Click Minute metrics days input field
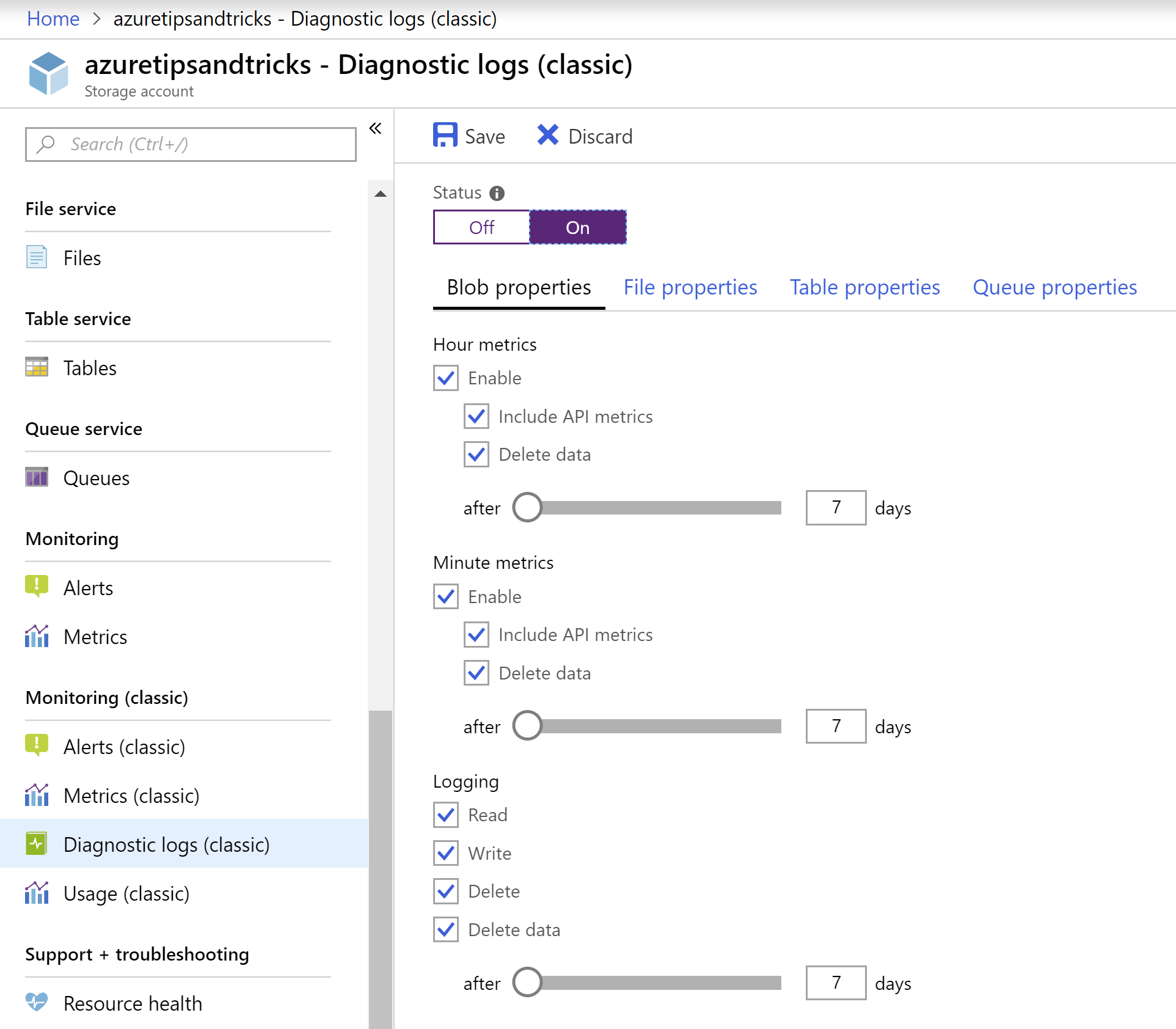 (x=836, y=726)
